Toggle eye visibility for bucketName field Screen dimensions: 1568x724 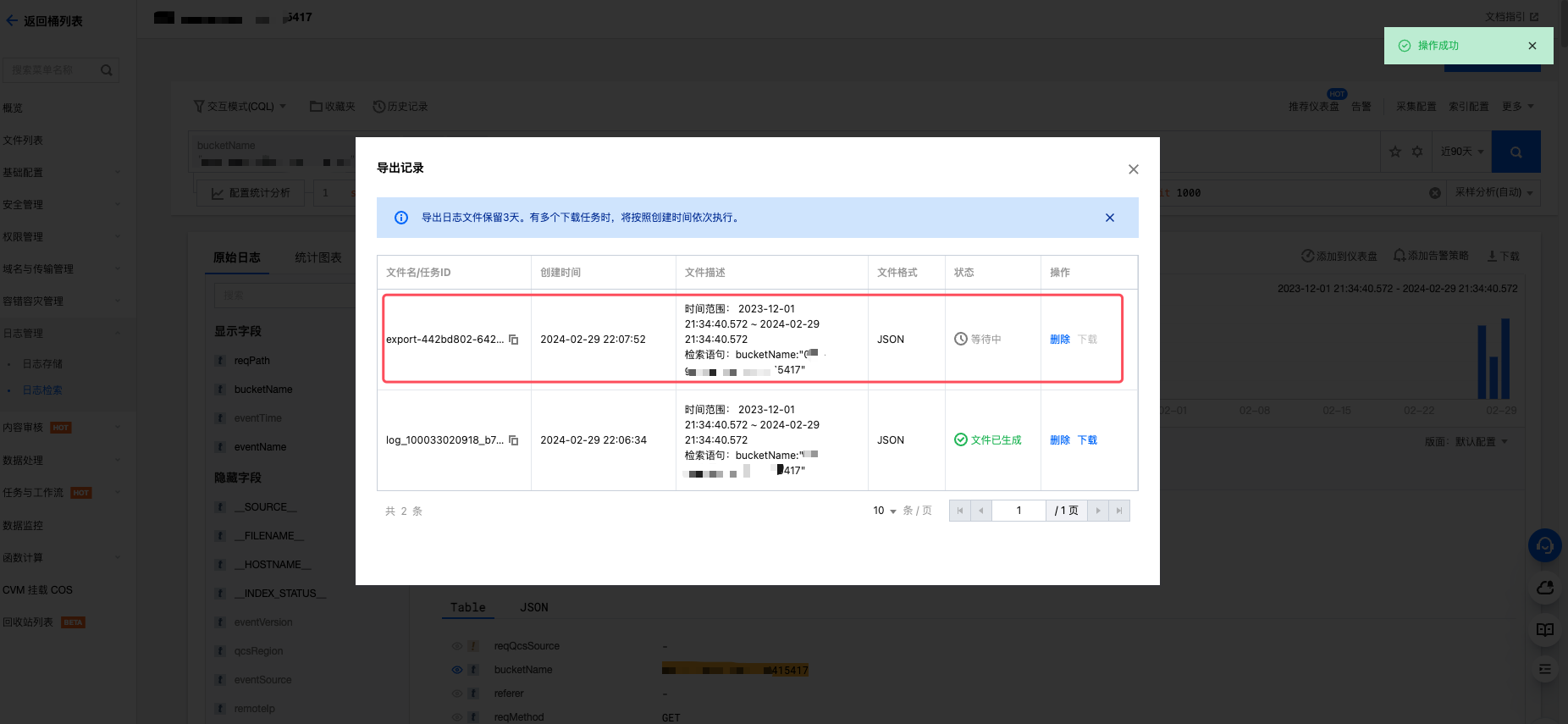(457, 670)
